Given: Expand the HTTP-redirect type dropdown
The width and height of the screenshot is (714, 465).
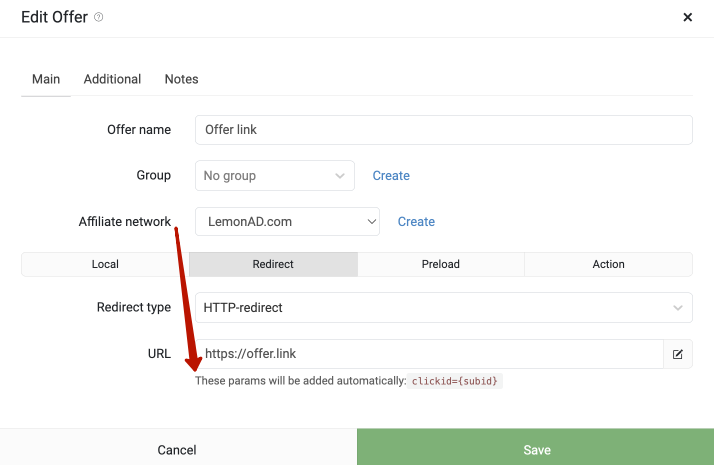Looking at the screenshot, I should tap(444, 307).
